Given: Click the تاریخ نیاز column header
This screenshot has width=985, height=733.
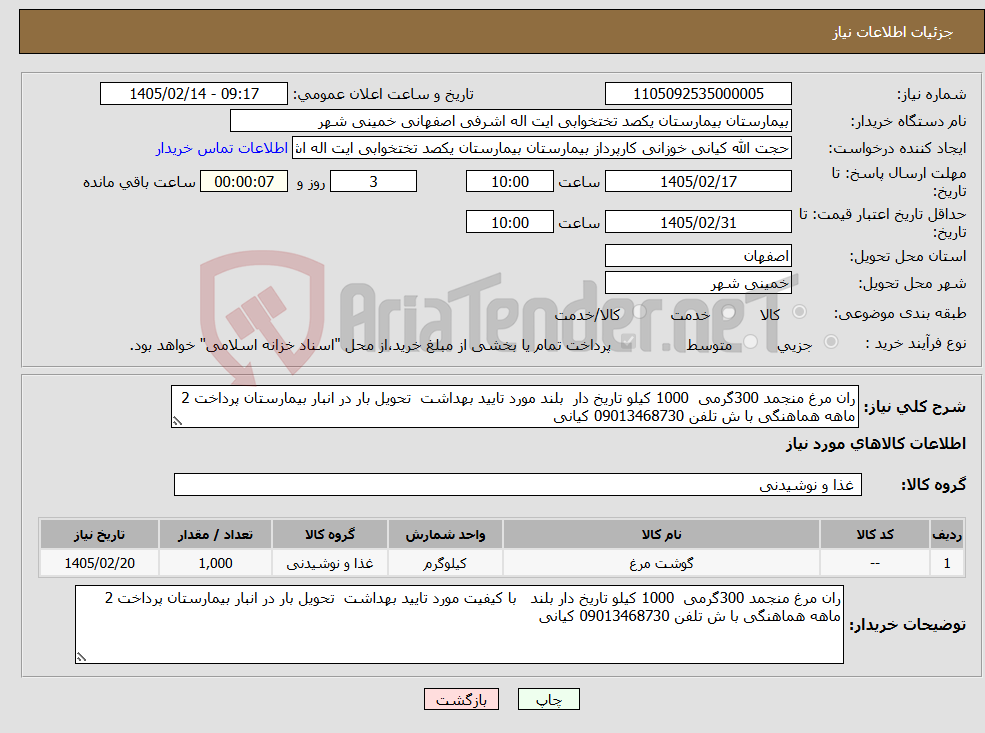Looking at the screenshot, I should tap(99, 535).
